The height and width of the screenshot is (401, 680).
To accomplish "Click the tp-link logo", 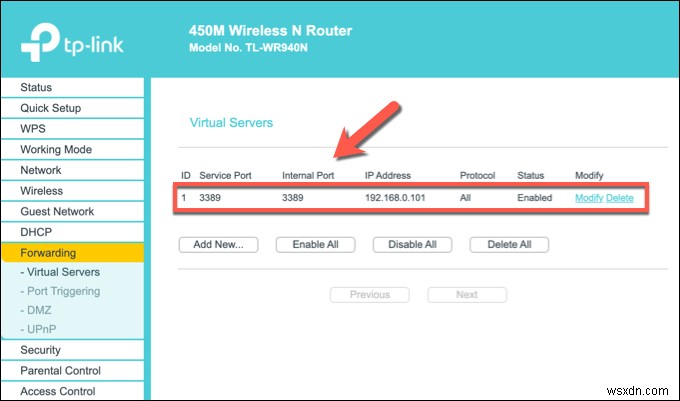I will click(x=72, y=43).
